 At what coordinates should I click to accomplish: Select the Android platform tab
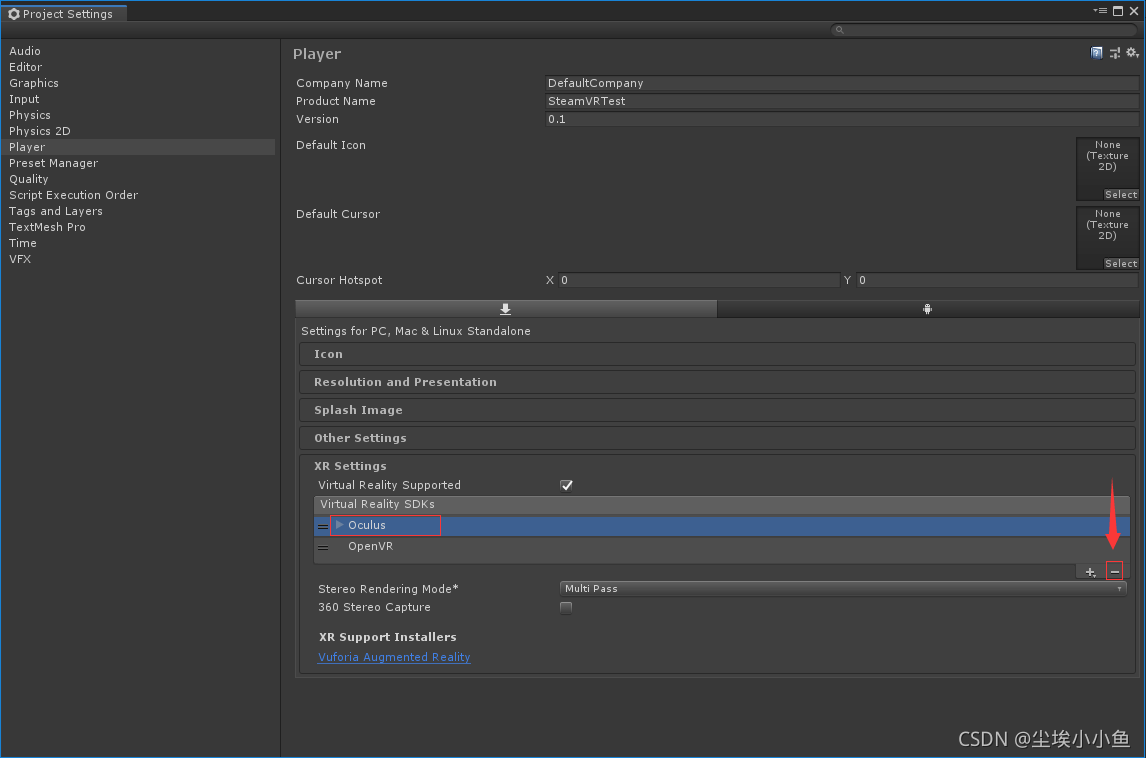(x=927, y=309)
